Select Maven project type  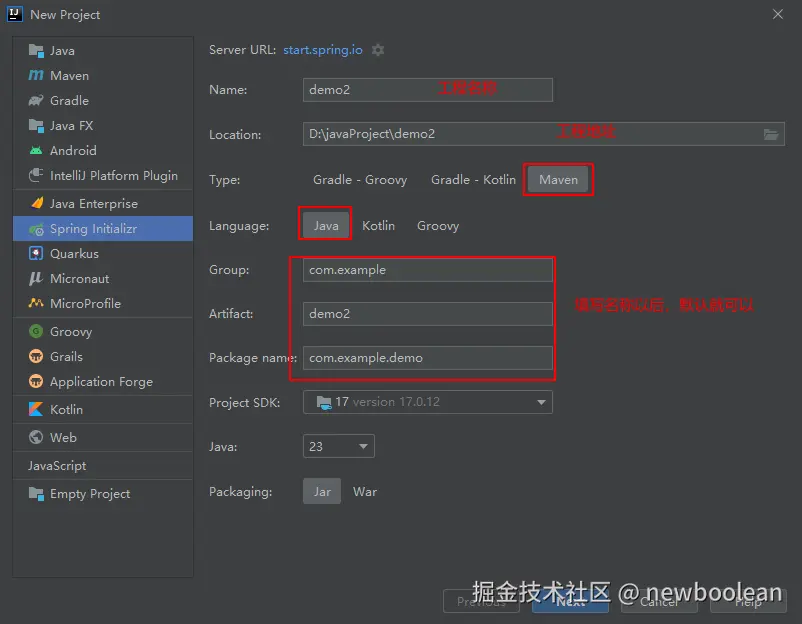coord(558,180)
